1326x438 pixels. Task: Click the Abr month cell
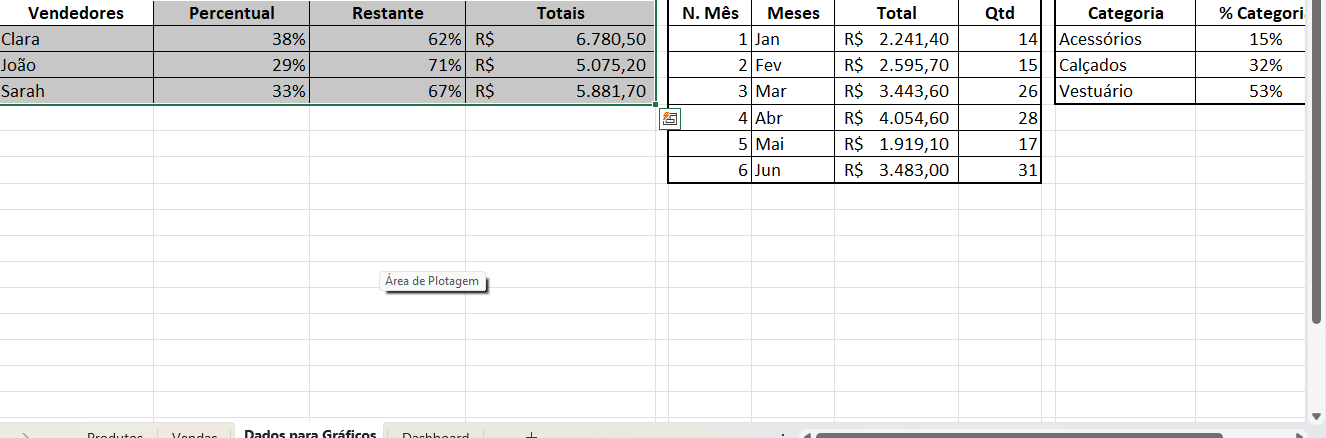tap(793, 117)
